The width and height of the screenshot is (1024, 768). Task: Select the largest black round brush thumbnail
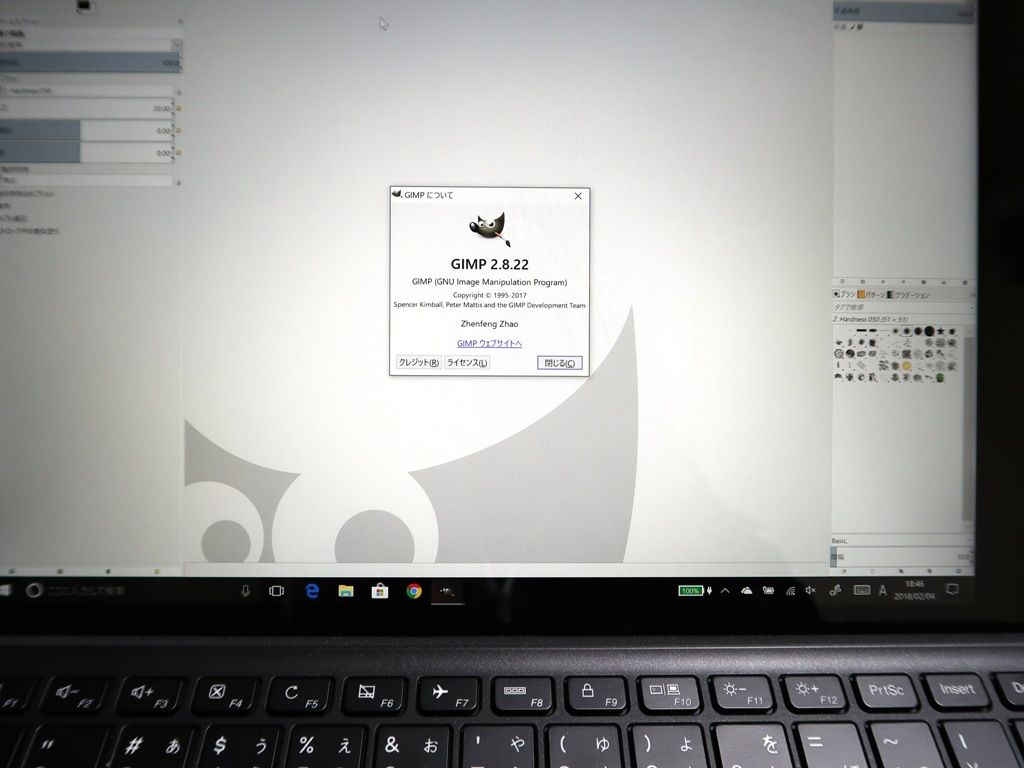pos(929,332)
